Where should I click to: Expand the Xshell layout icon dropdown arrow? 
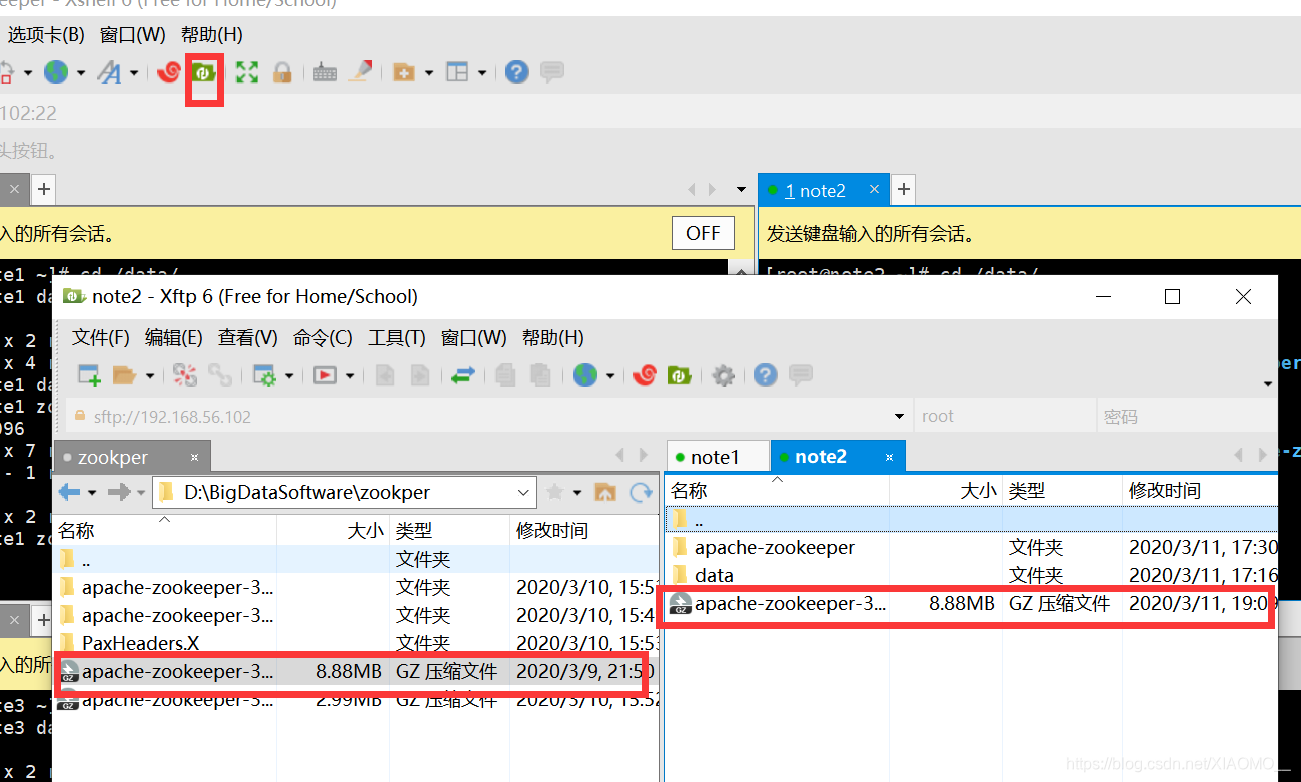tap(482, 72)
